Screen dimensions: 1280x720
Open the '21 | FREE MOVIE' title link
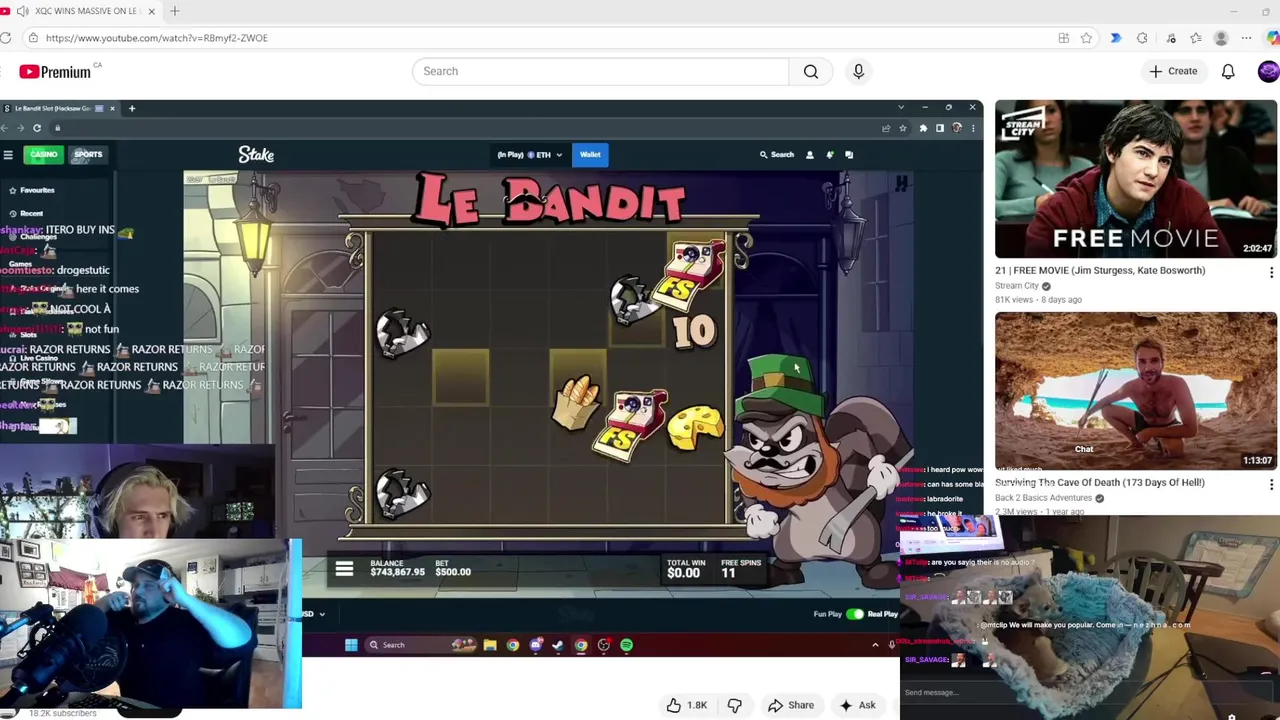pos(1100,270)
